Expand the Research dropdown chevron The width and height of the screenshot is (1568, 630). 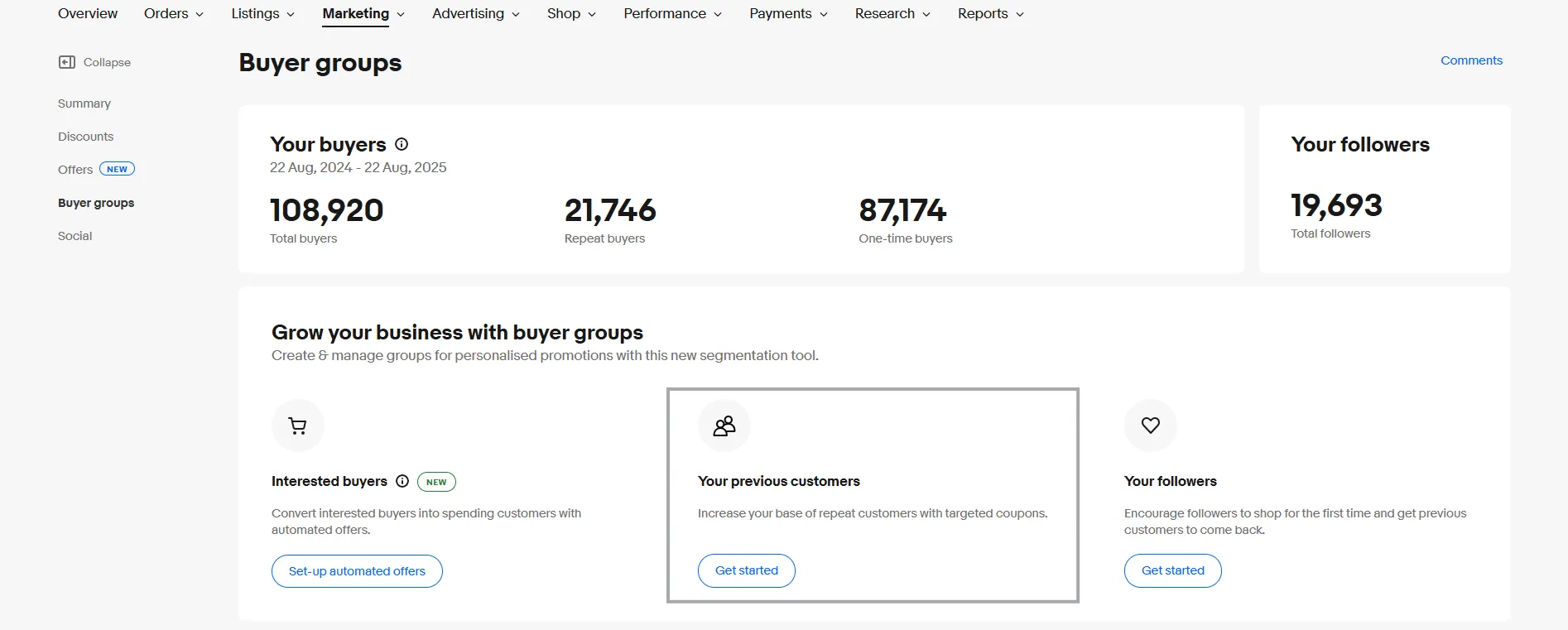926,15
